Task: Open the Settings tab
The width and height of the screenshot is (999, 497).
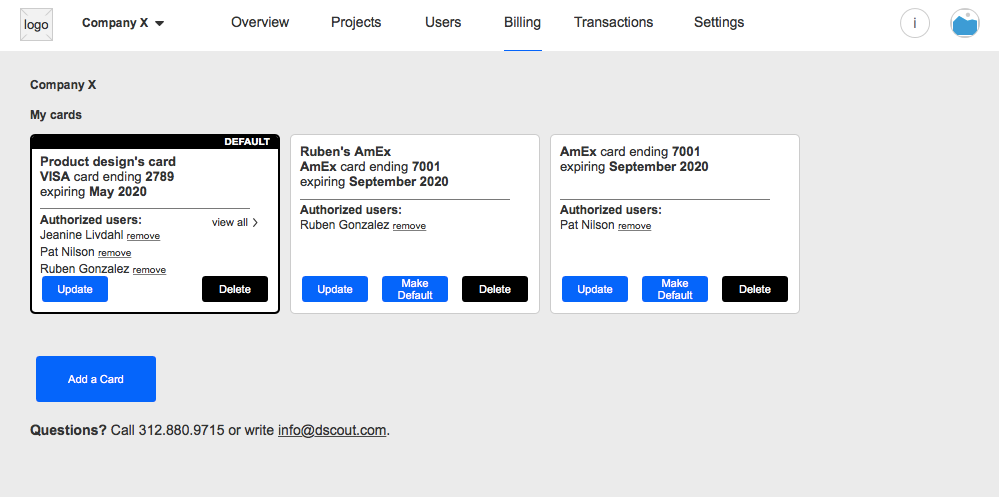Action: 719,23
